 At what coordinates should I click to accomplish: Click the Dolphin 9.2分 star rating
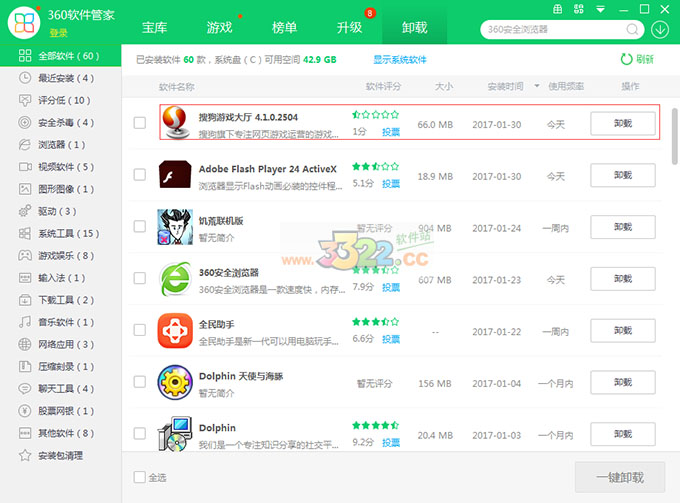point(376,425)
